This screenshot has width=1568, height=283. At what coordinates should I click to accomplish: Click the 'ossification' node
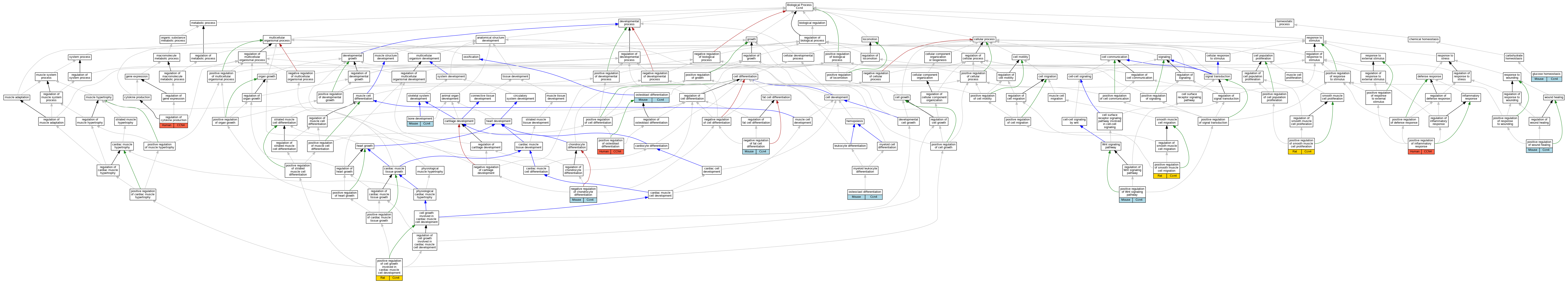click(471, 57)
